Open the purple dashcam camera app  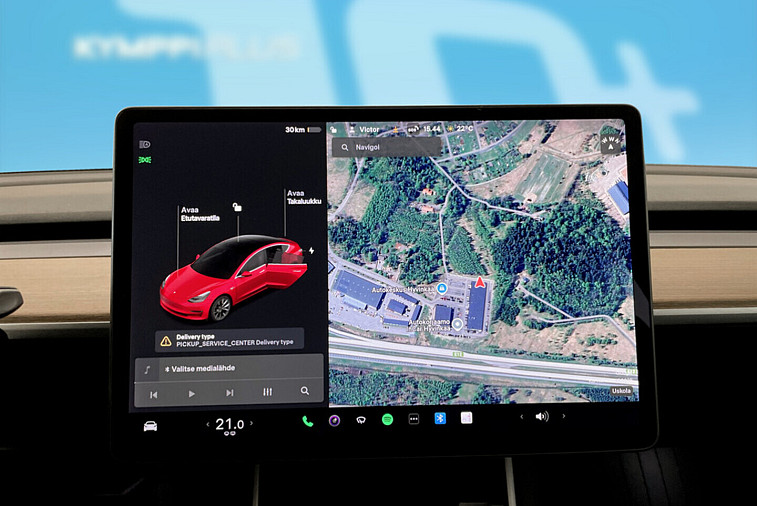(x=334, y=421)
